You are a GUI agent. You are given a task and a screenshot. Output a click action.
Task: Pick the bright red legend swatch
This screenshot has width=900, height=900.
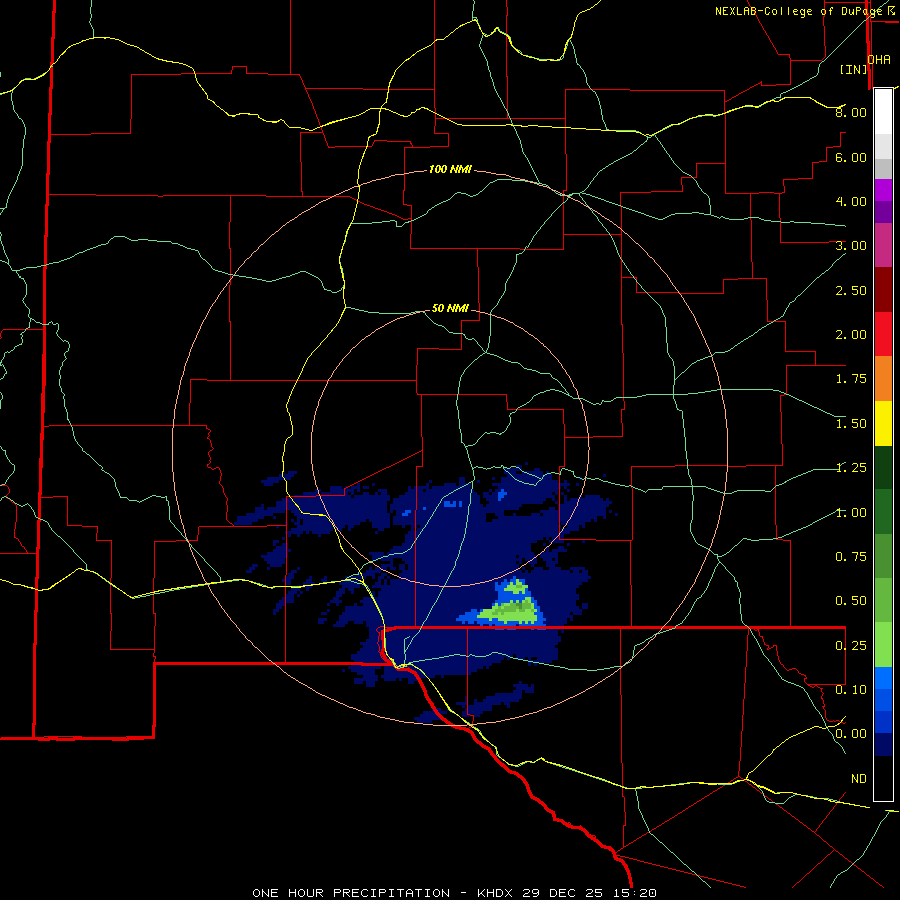[883, 334]
